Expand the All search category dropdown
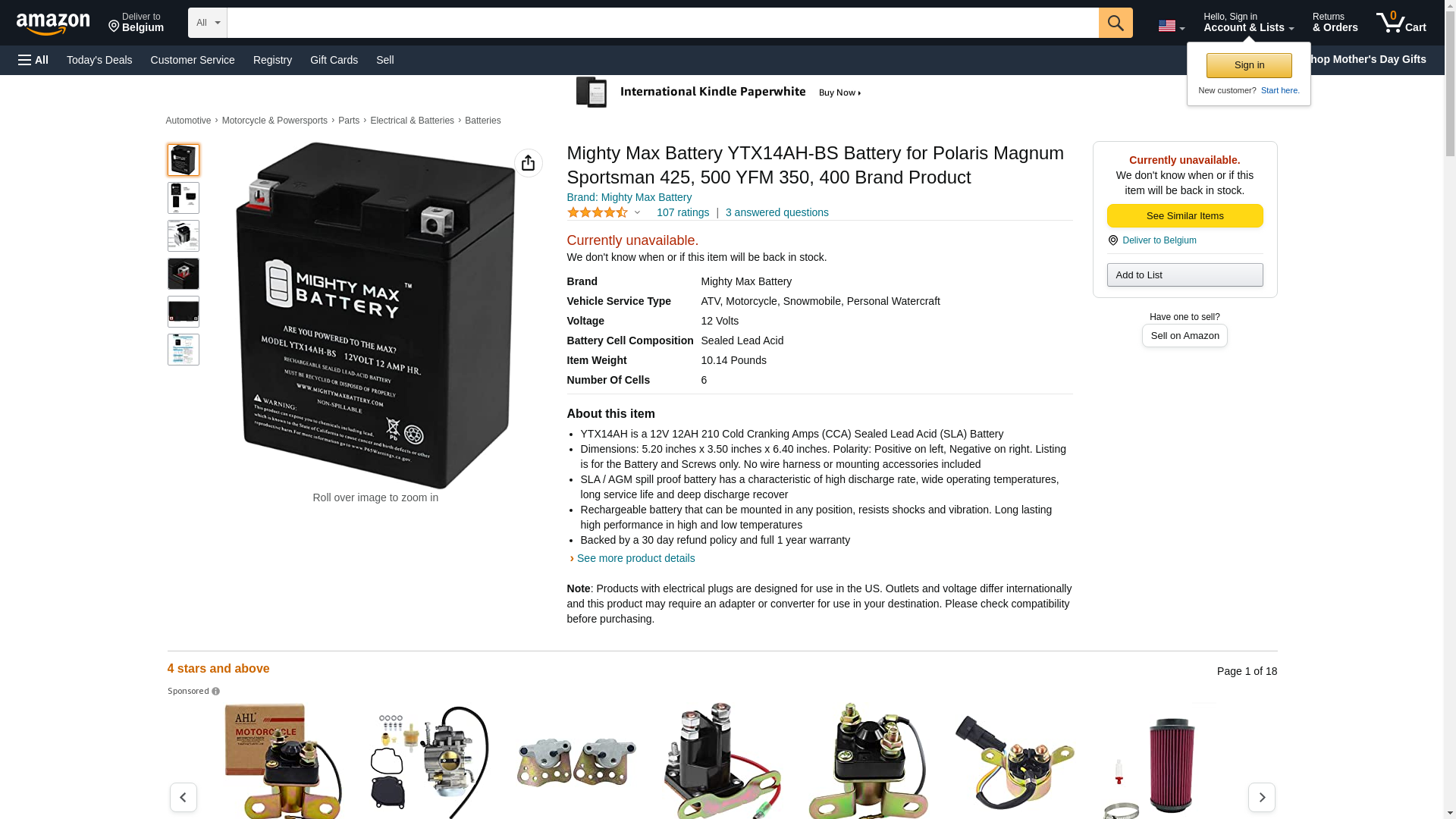Image resolution: width=1456 pixels, height=819 pixels. [207, 23]
